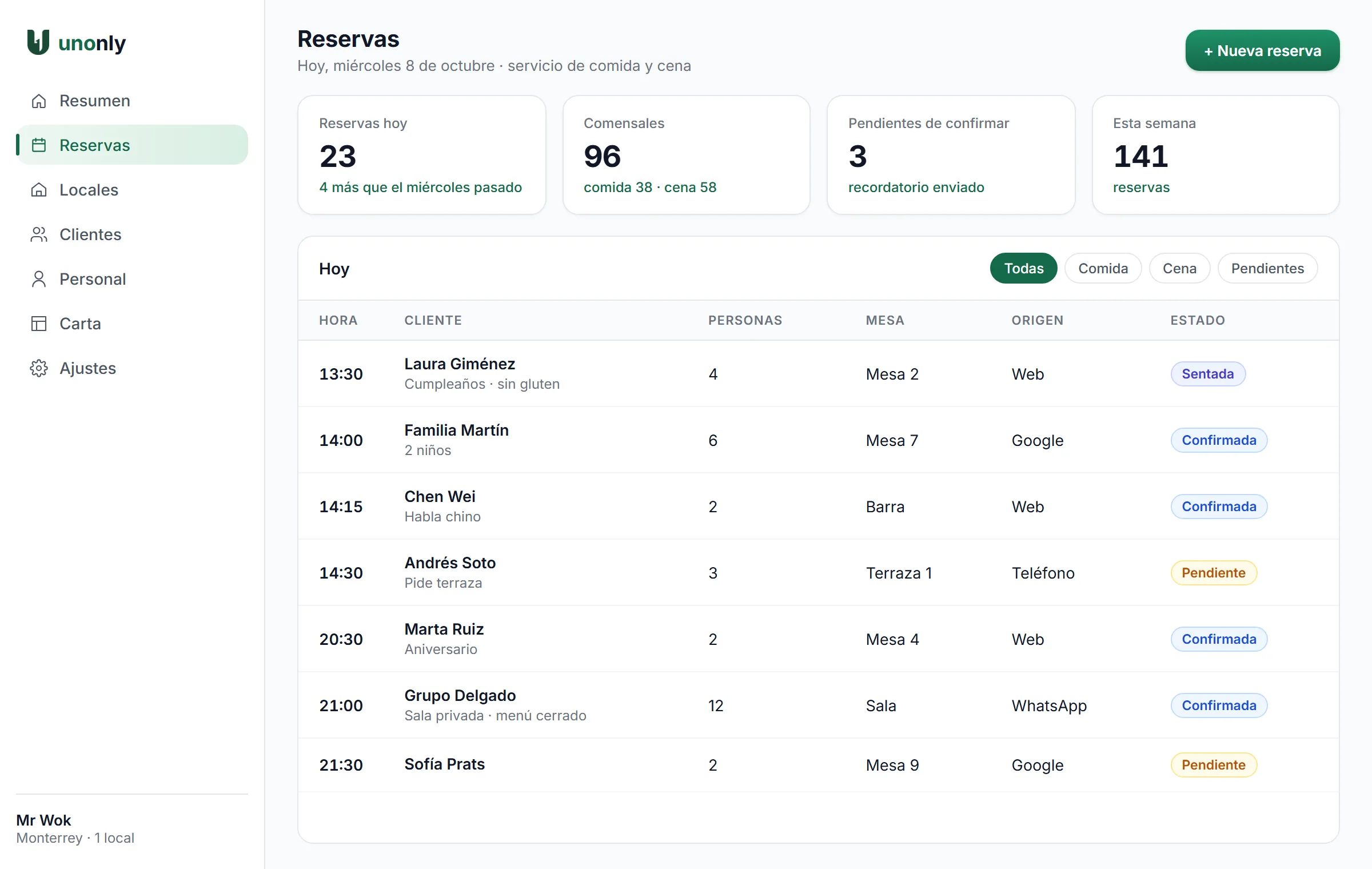Open the Personal section label
The image size is (1372, 869).
tap(93, 279)
